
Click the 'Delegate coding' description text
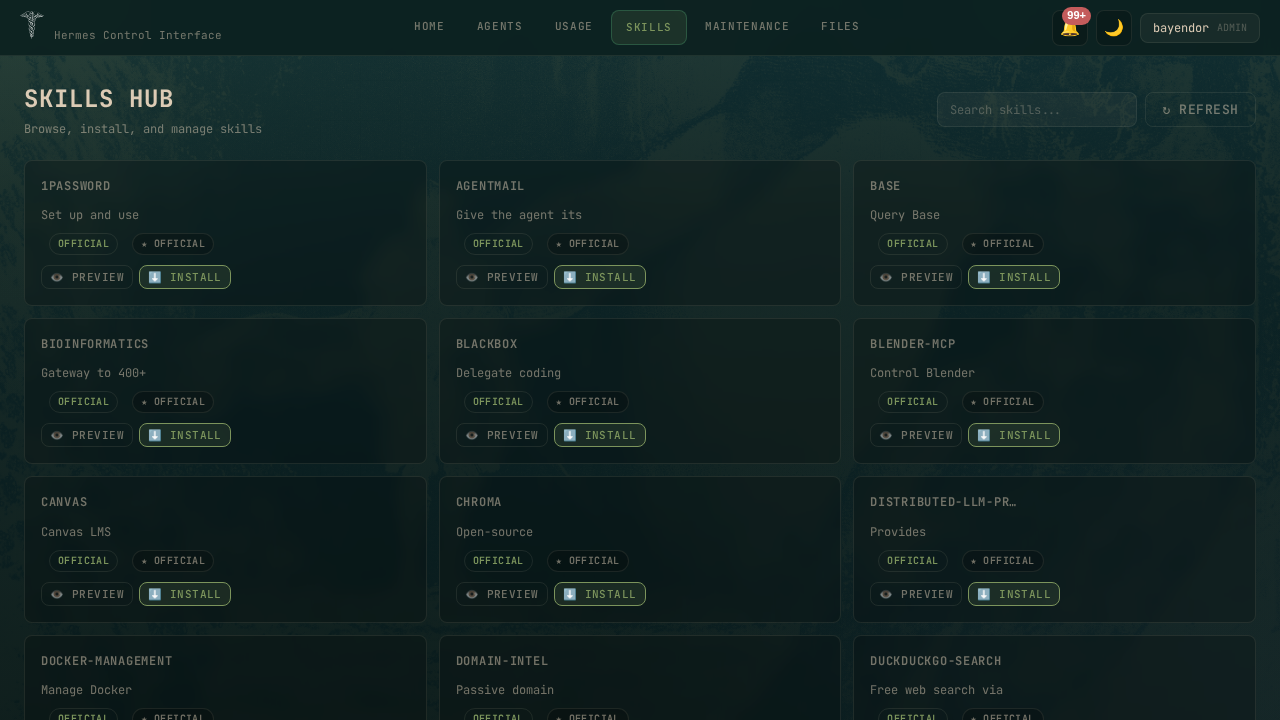[x=508, y=373]
